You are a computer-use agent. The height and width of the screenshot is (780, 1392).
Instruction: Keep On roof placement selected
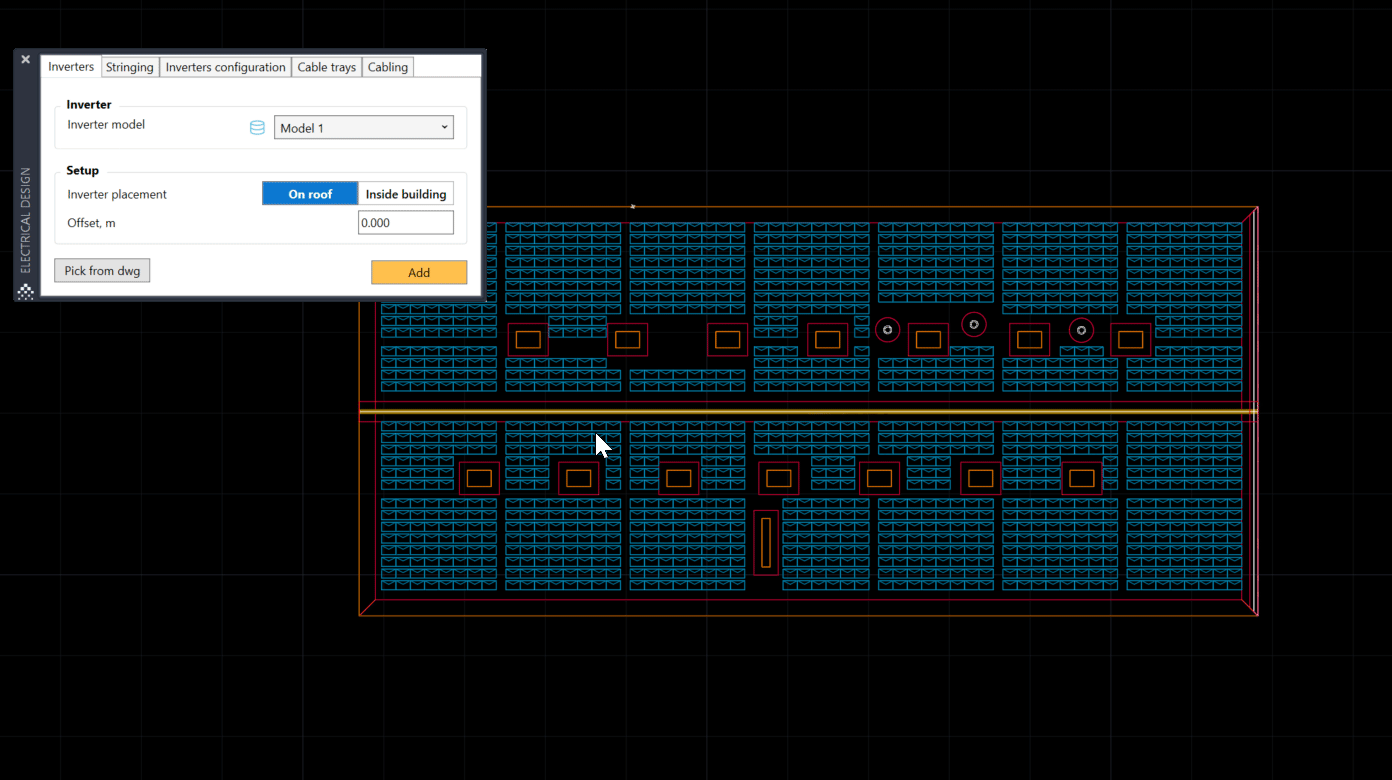point(310,193)
